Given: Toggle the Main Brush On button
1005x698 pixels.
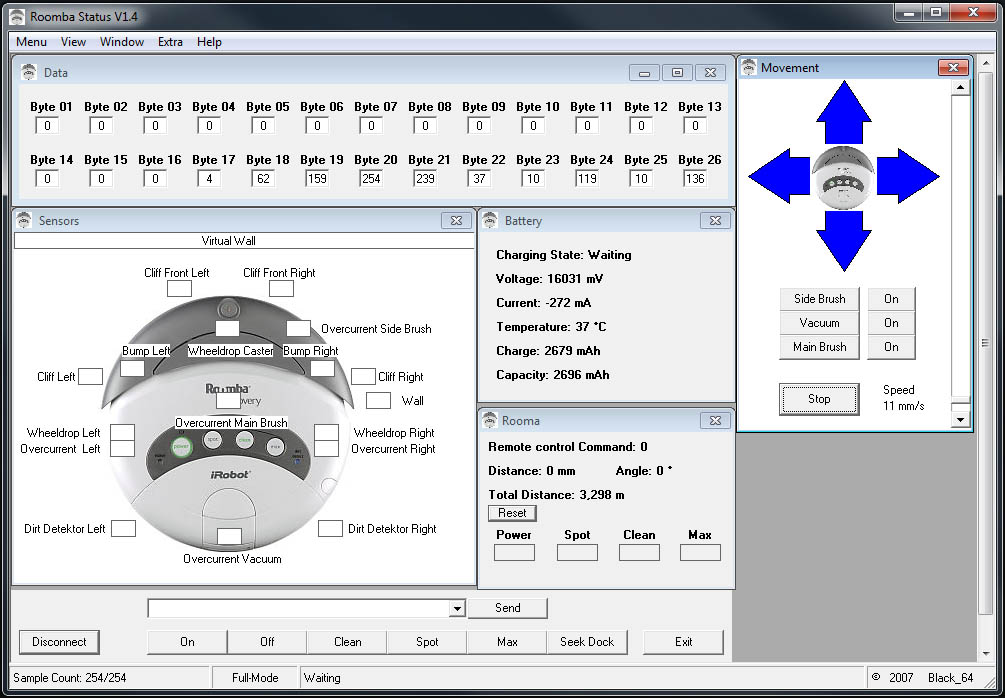Looking at the screenshot, I should (x=891, y=347).
